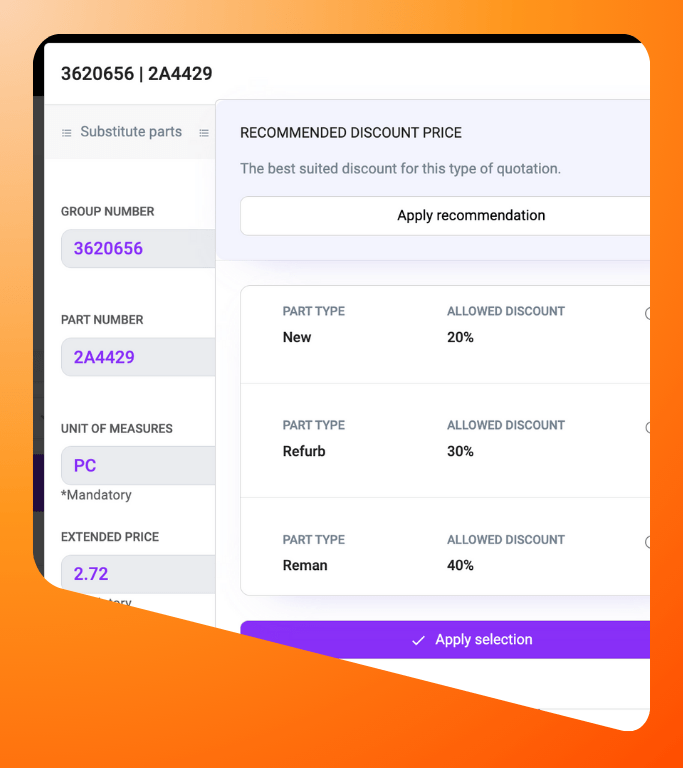Click the second list icon in tab bar

(204, 132)
